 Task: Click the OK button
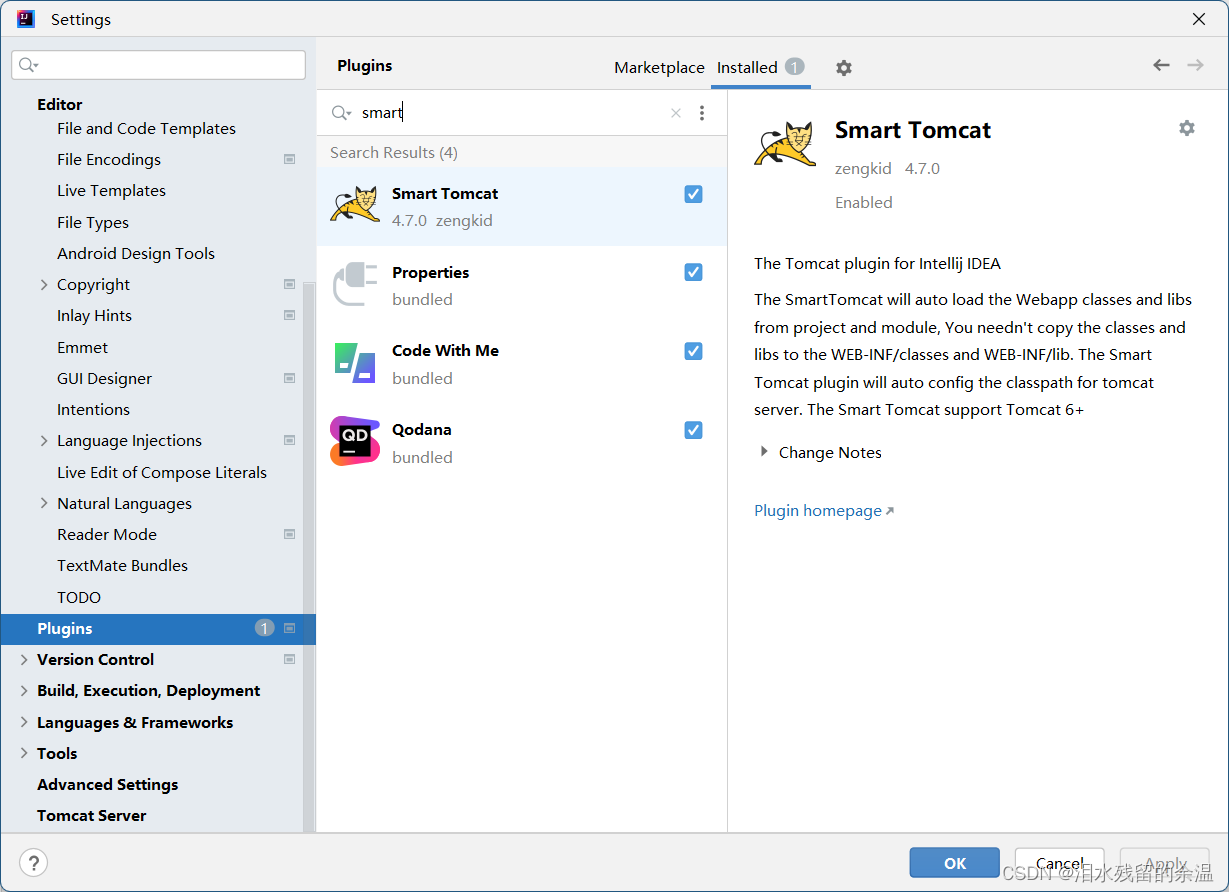[x=955, y=863]
